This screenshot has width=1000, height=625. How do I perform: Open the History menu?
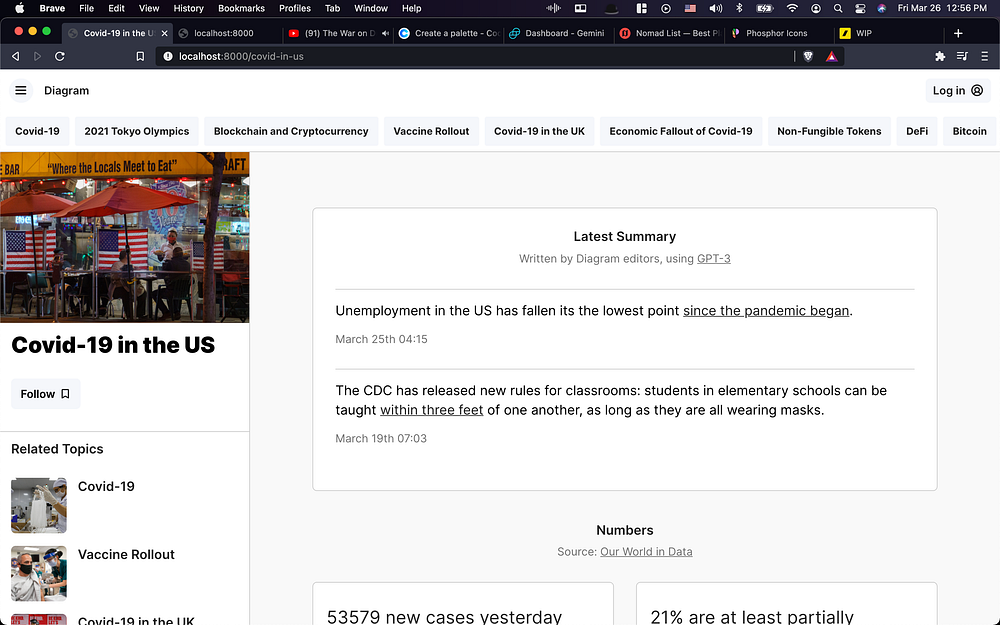[188, 8]
